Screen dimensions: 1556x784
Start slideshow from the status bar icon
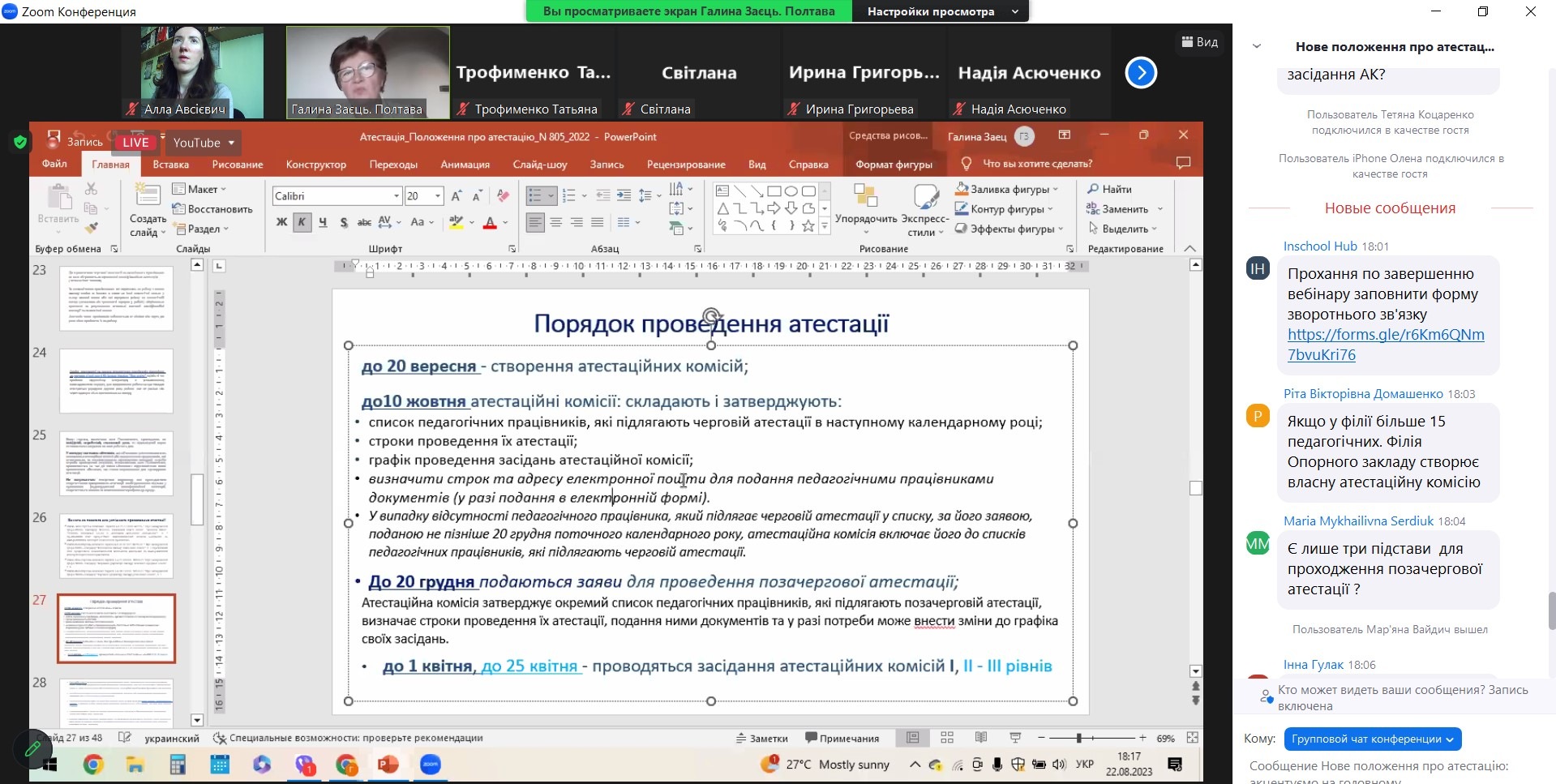coord(1014,738)
